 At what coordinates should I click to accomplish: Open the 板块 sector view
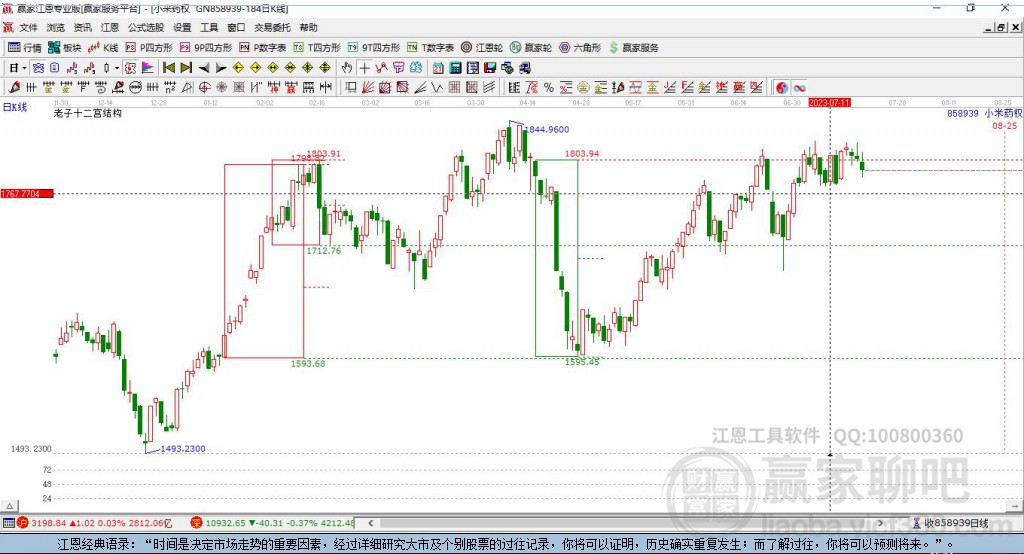click(x=64, y=48)
